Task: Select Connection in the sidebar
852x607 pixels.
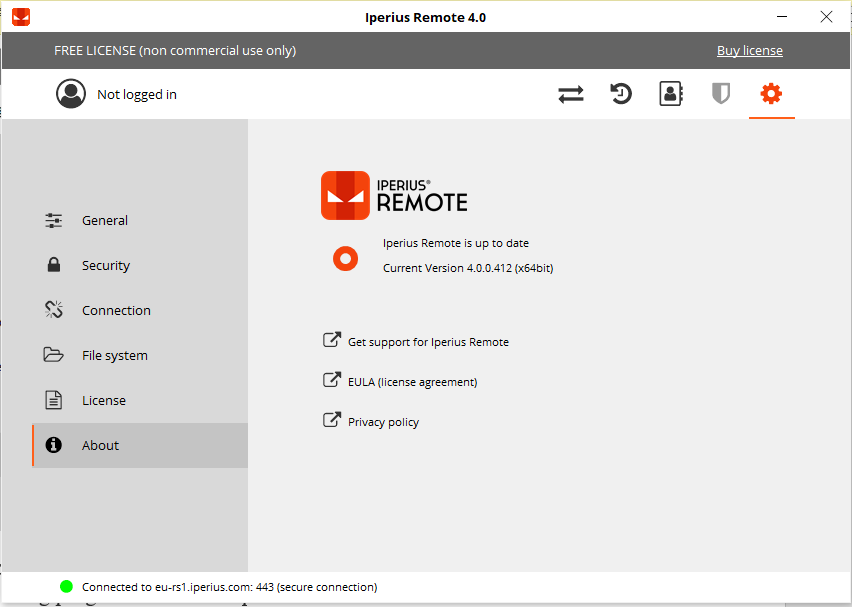Action: point(116,311)
